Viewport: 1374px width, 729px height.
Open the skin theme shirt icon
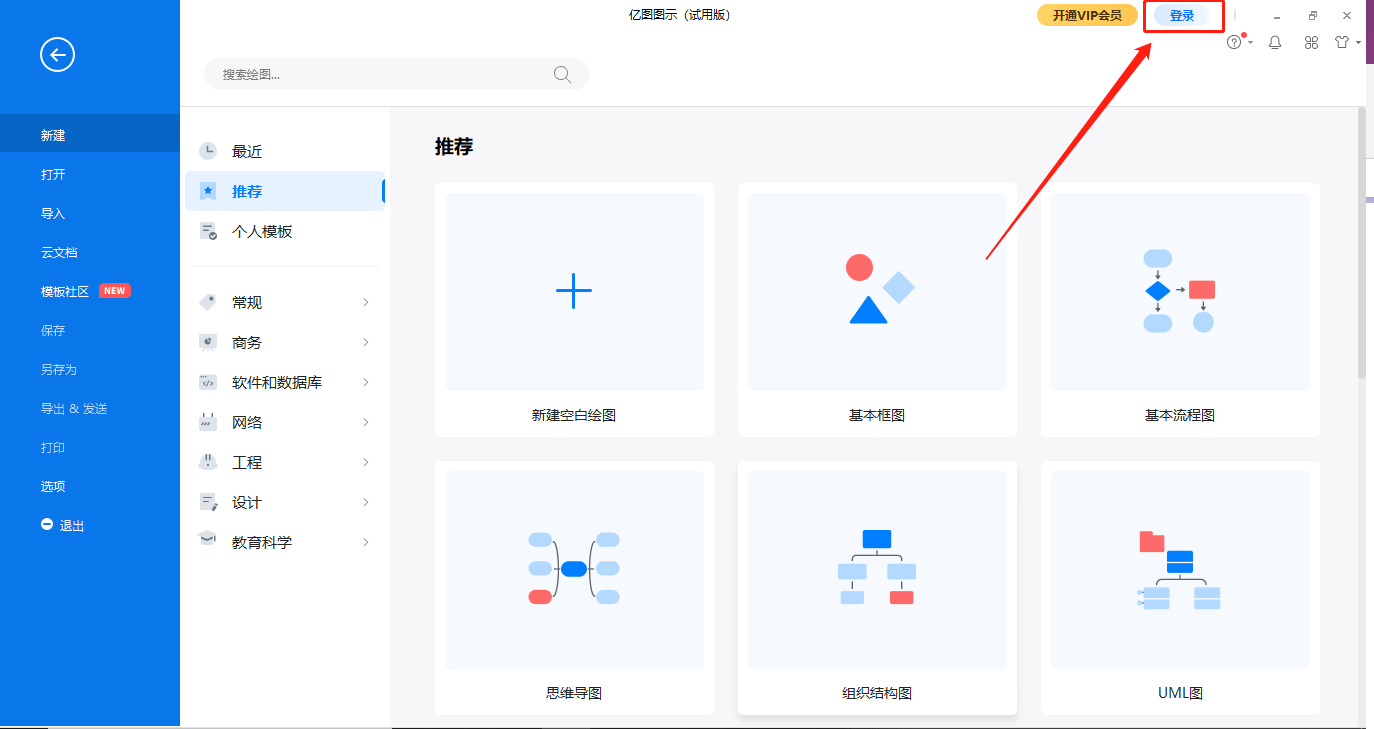pos(1343,43)
